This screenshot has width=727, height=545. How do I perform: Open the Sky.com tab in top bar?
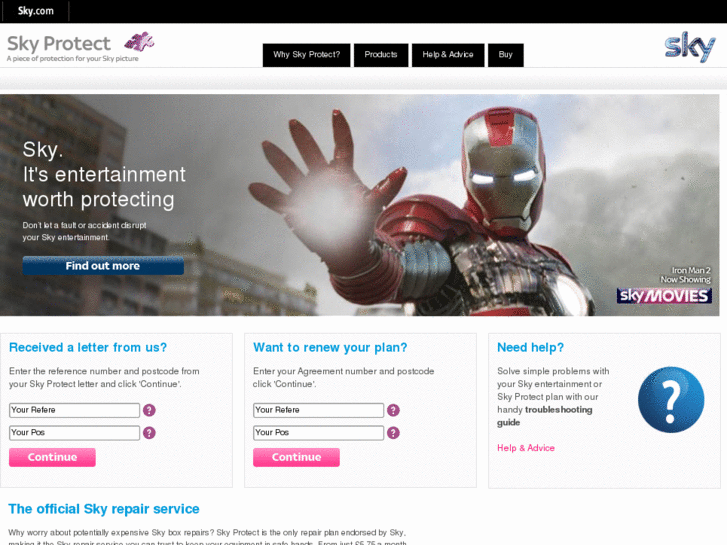click(36, 11)
